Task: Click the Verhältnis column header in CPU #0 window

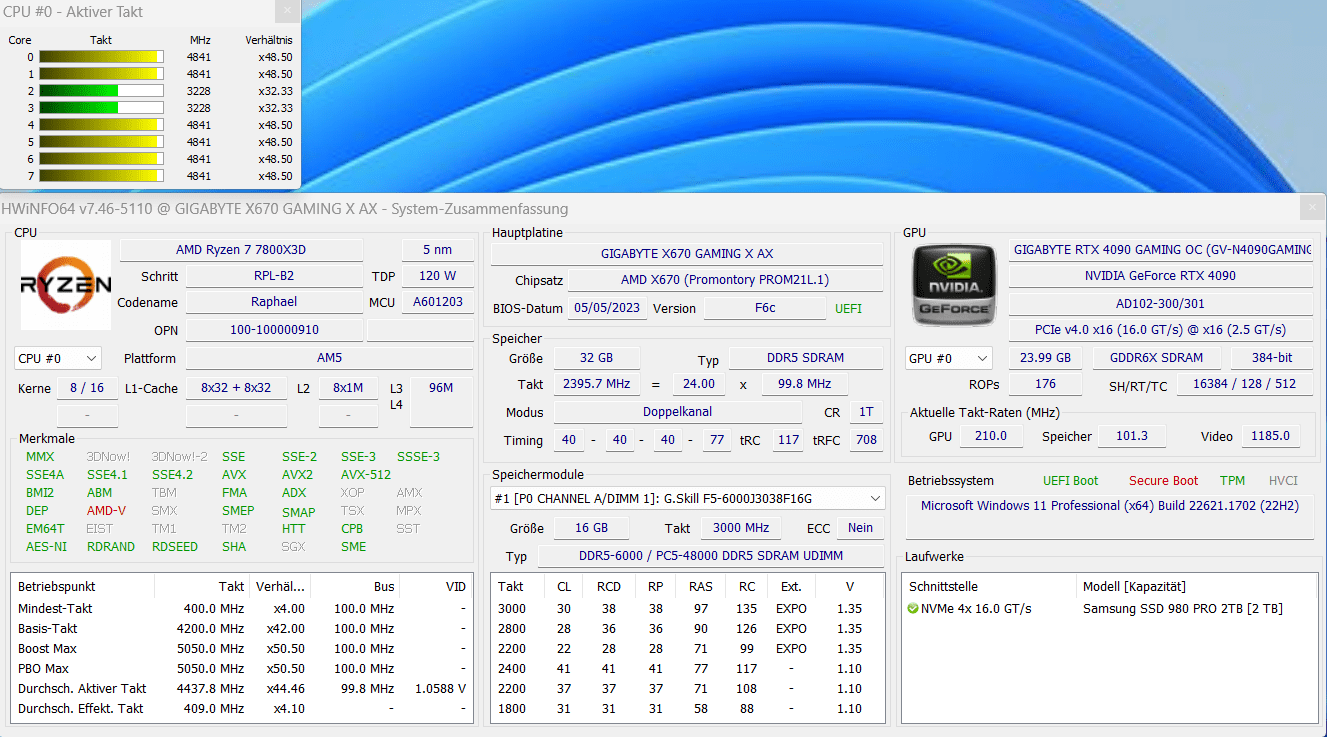Action: coord(268,40)
